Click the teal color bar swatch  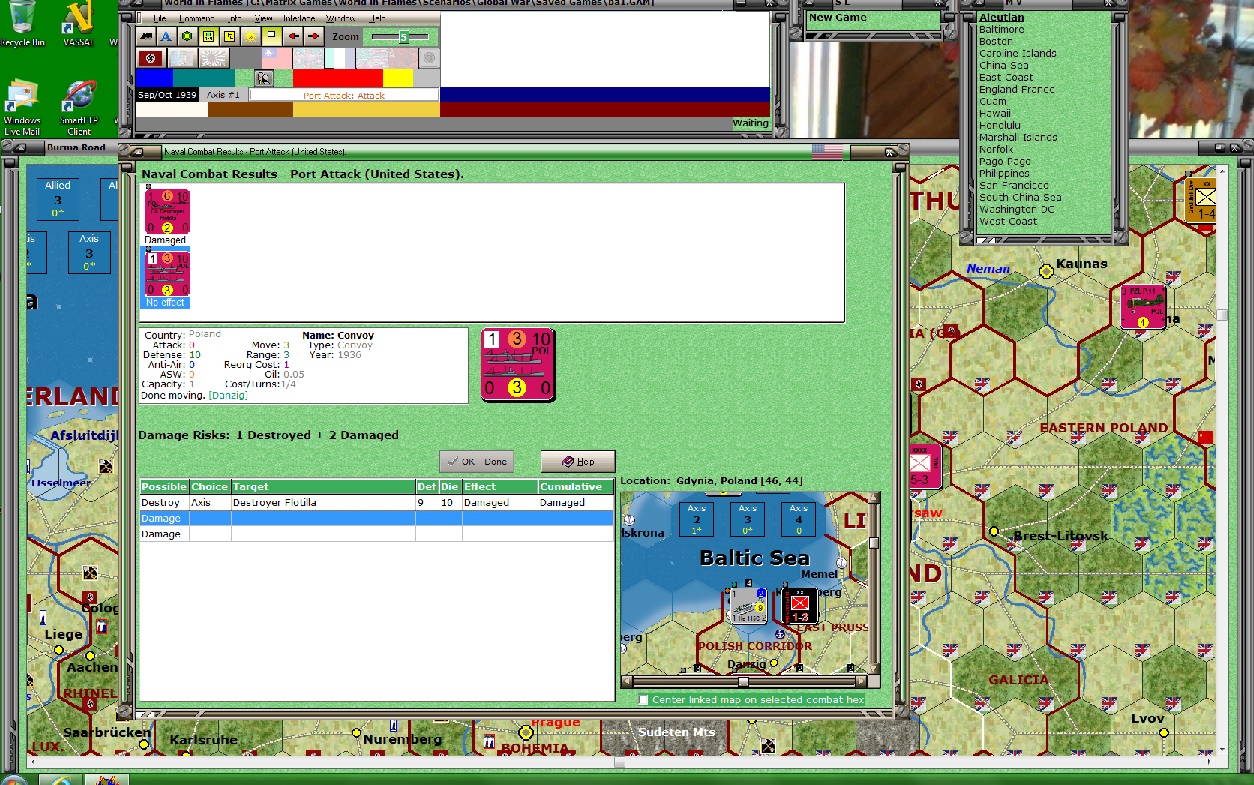pyautogui.click(x=204, y=77)
